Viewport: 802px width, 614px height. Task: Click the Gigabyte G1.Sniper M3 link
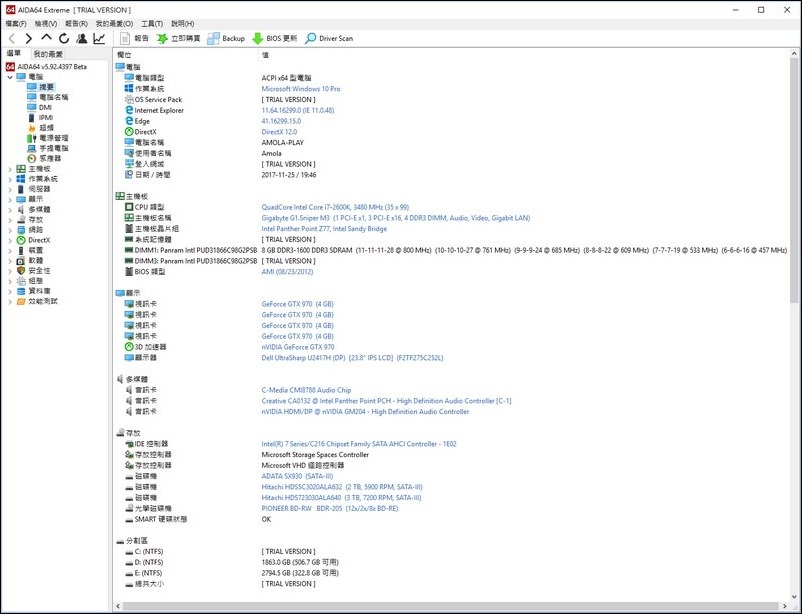tap(396, 218)
